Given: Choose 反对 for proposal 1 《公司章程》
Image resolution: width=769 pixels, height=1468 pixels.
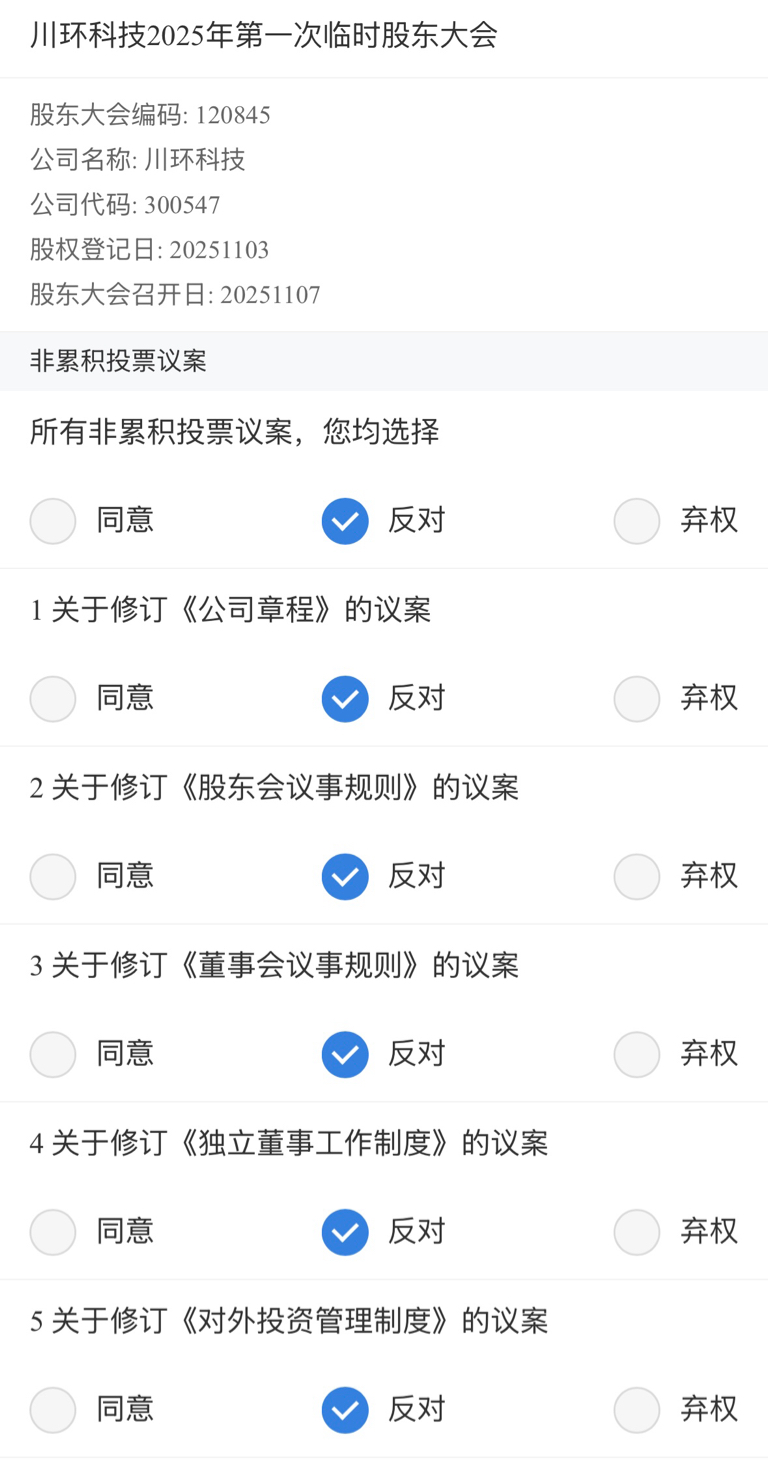Looking at the screenshot, I should coord(345,698).
